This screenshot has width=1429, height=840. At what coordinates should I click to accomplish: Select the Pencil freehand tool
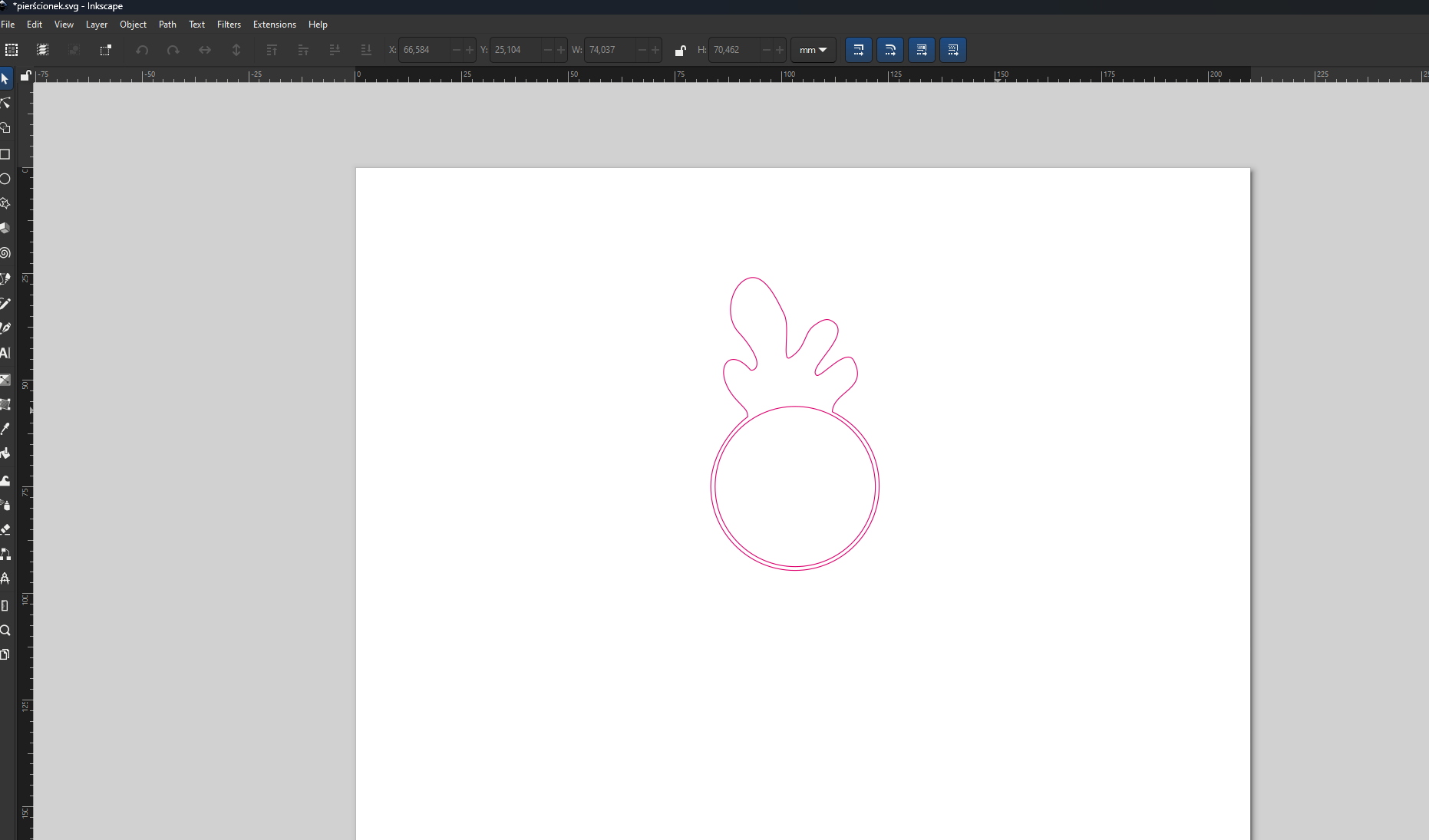pyautogui.click(x=5, y=304)
